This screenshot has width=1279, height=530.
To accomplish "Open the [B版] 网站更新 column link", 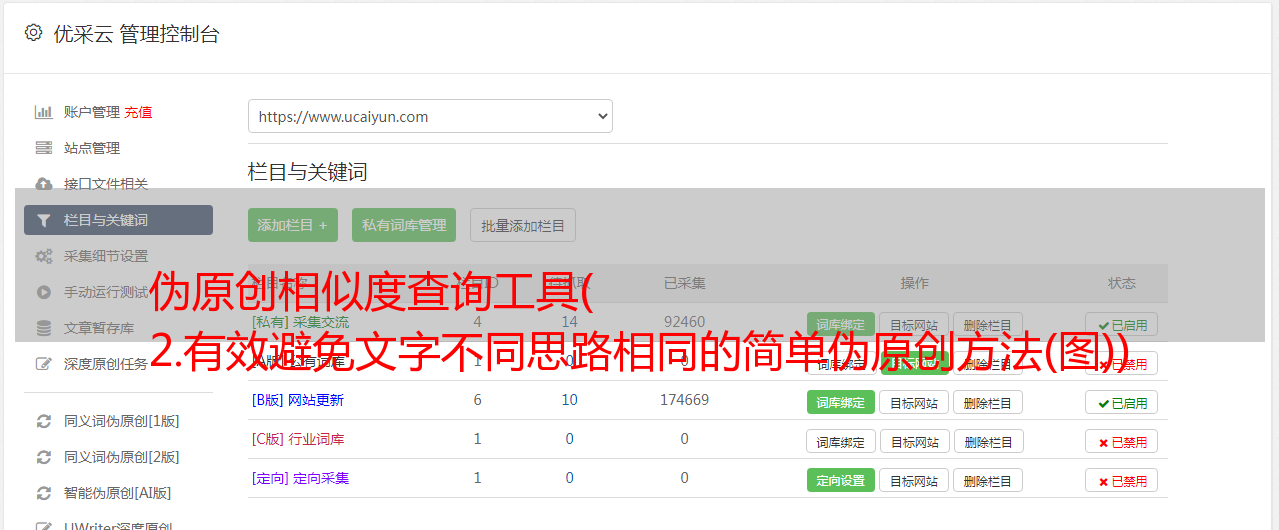I will point(297,400).
